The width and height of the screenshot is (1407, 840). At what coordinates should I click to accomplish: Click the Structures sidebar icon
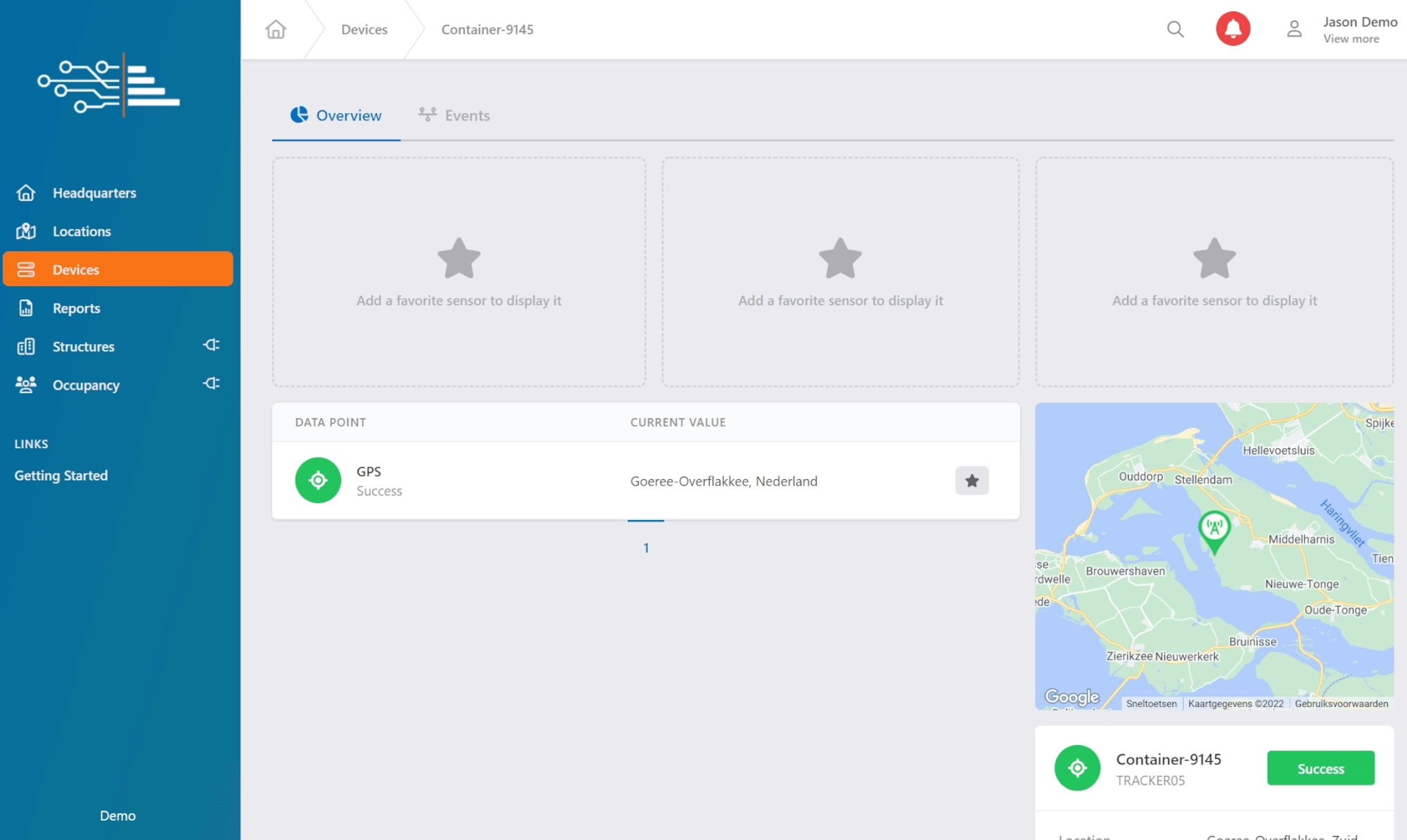click(x=25, y=345)
